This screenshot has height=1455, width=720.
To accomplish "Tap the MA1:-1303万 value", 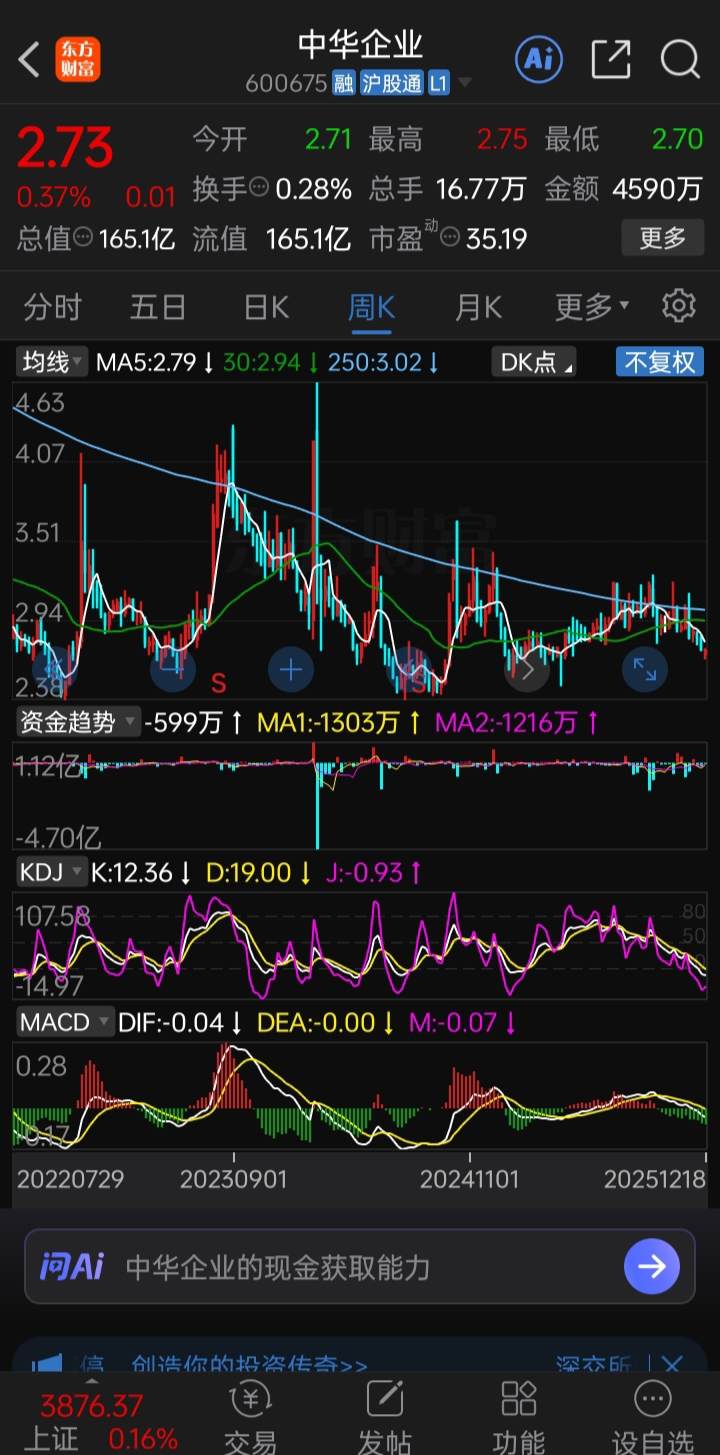I will [329, 722].
